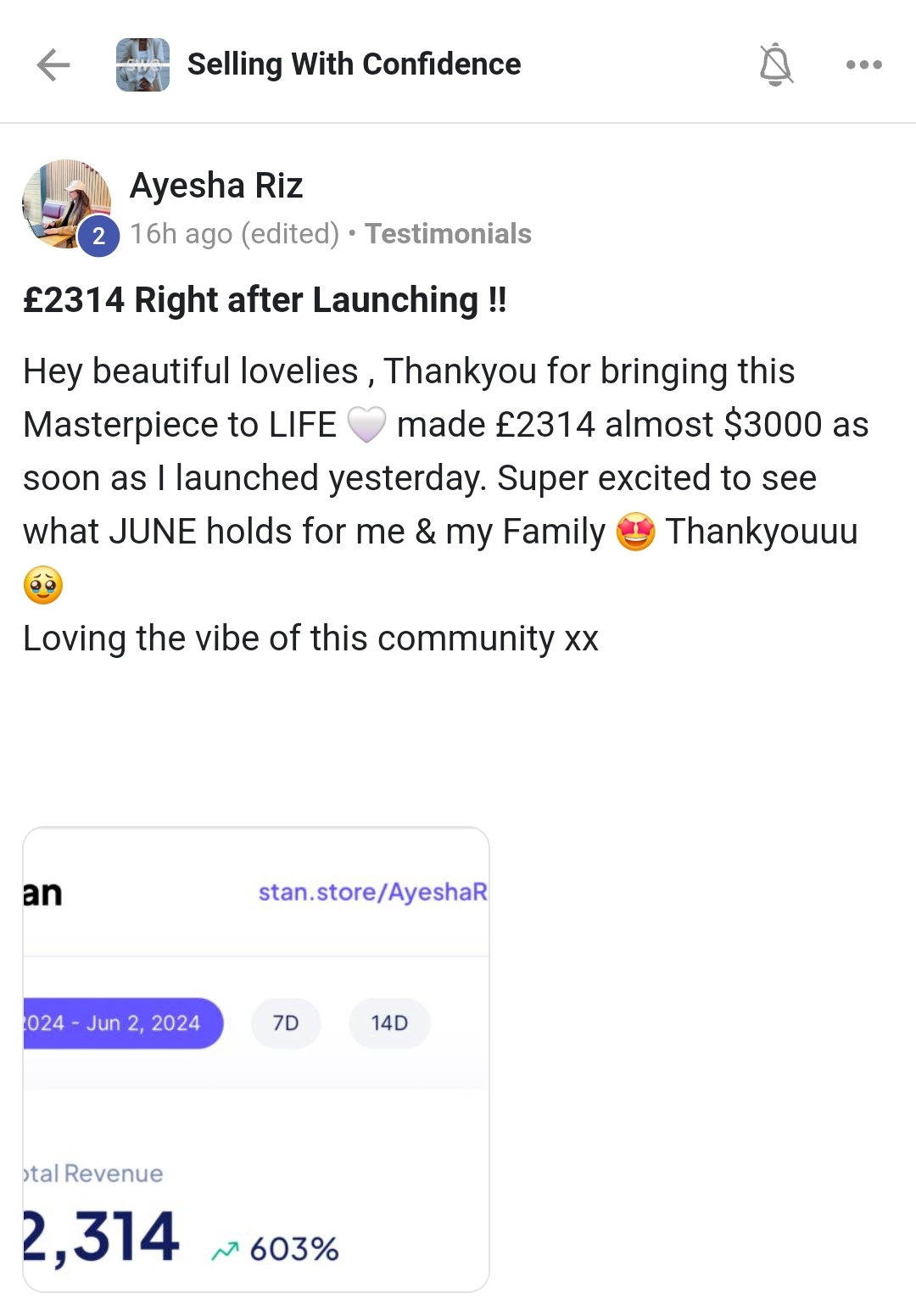
Task: Select the 14D range chip
Action: click(x=389, y=1023)
